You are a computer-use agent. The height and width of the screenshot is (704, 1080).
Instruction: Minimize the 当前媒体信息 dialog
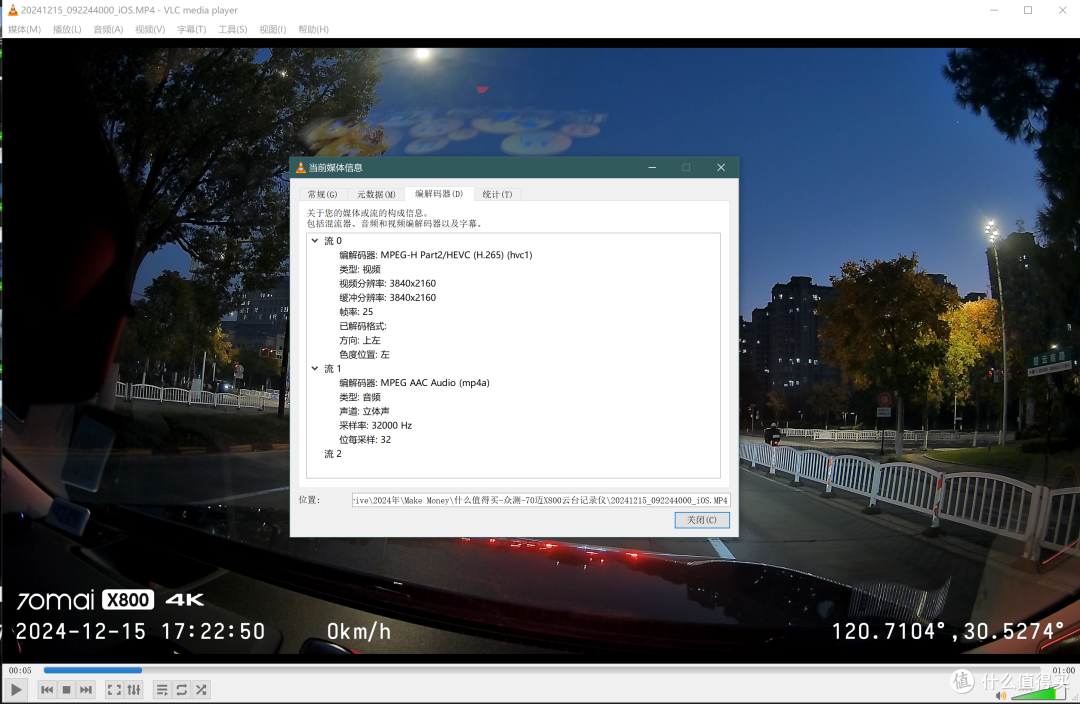[652, 167]
